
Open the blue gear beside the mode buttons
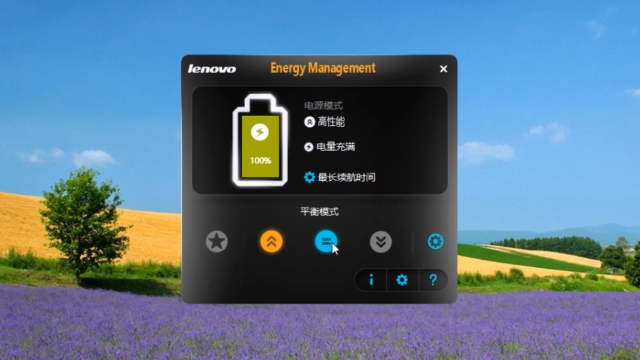coord(436,242)
